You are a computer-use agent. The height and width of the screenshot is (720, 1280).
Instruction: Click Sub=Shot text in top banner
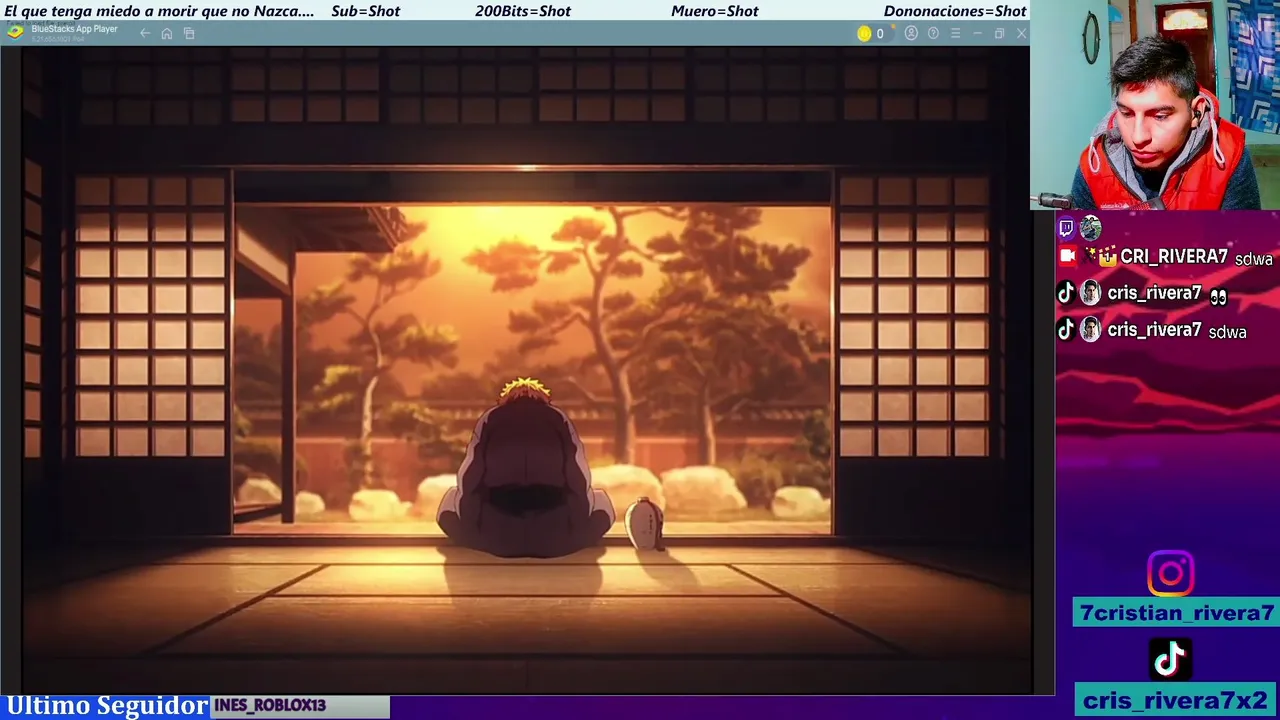(x=365, y=11)
